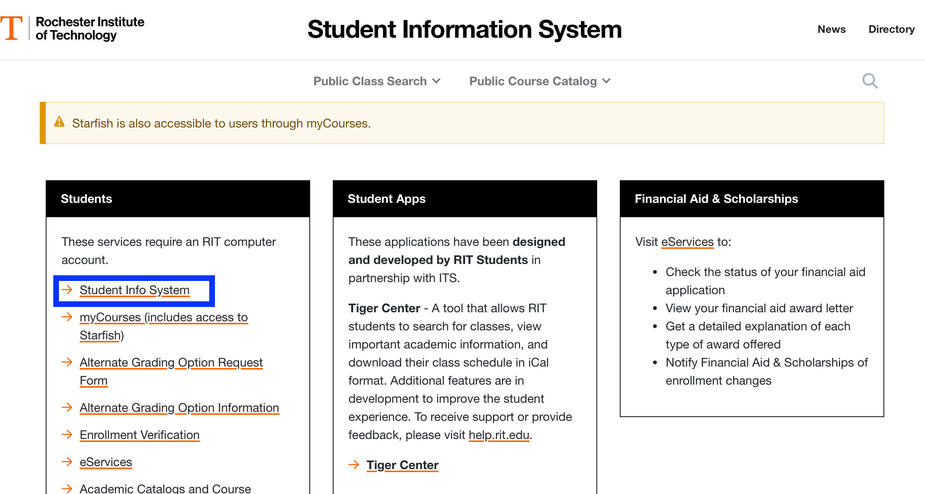The image size is (925, 494).
Task: Click arrow icon beside Enrollment Verification
Action: click(67, 434)
